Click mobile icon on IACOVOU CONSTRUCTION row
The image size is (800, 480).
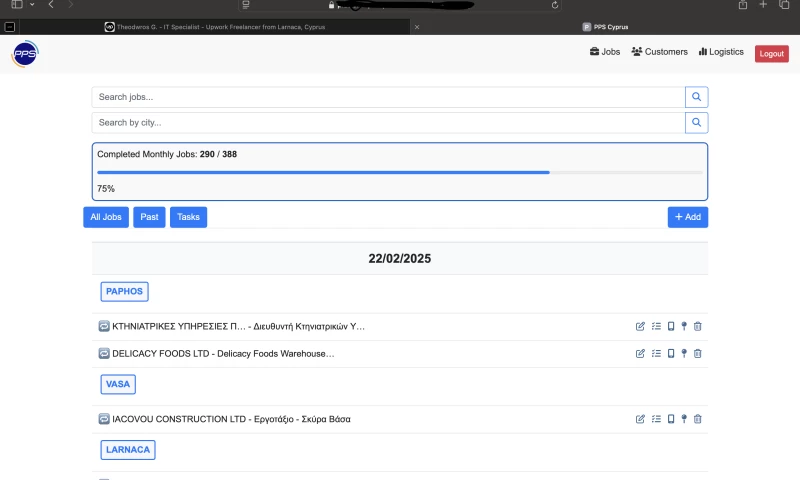[x=671, y=419]
